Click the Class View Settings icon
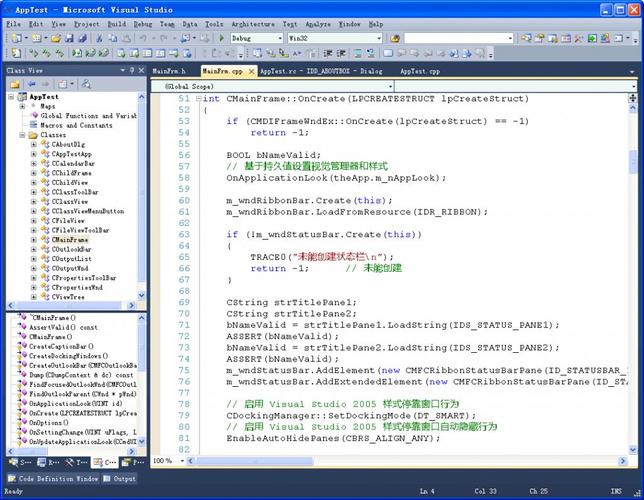This screenshot has width=644, height=500. [62, 84]
